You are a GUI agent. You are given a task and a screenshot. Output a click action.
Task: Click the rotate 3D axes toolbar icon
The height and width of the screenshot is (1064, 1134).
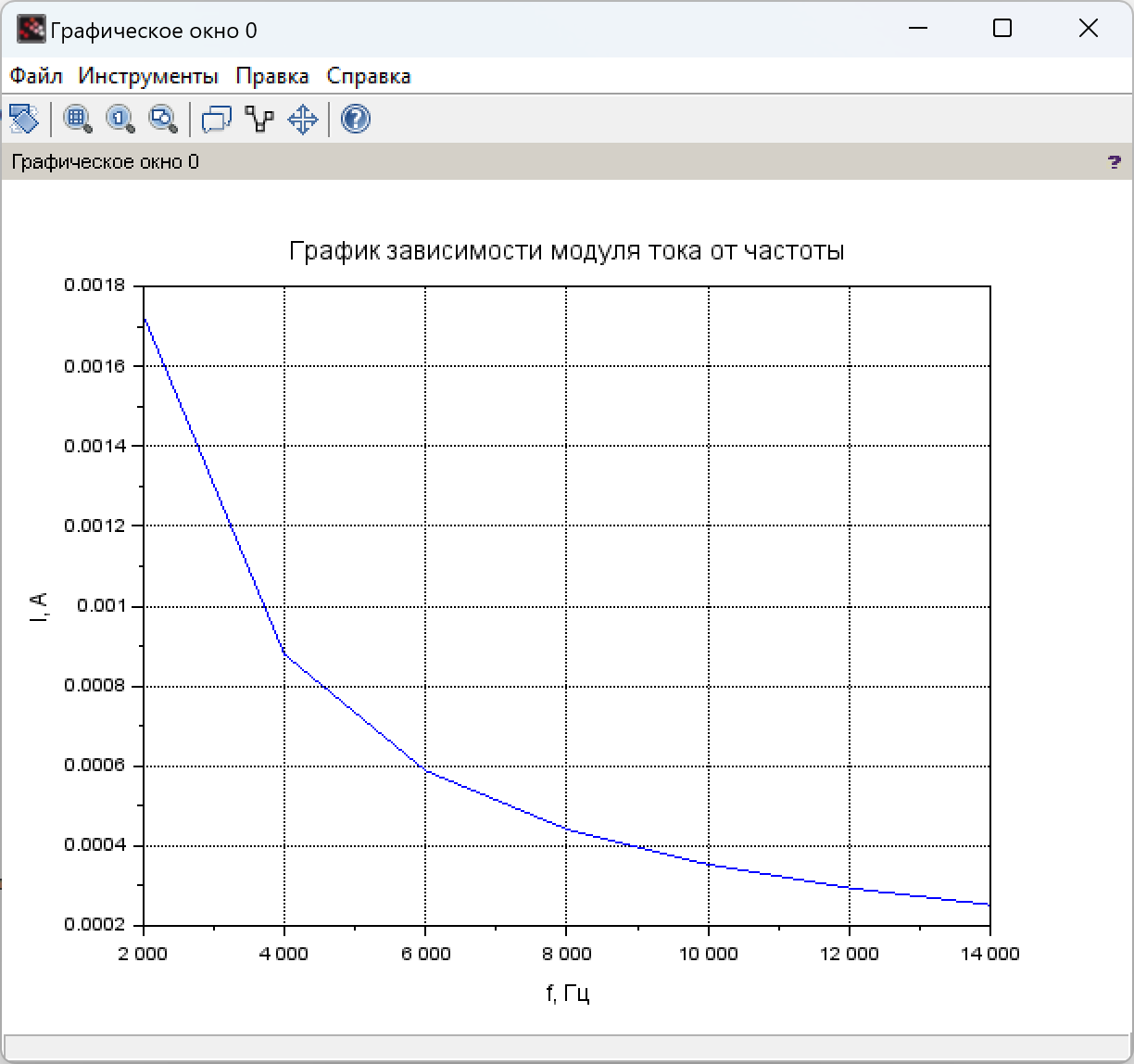point(23,119)
